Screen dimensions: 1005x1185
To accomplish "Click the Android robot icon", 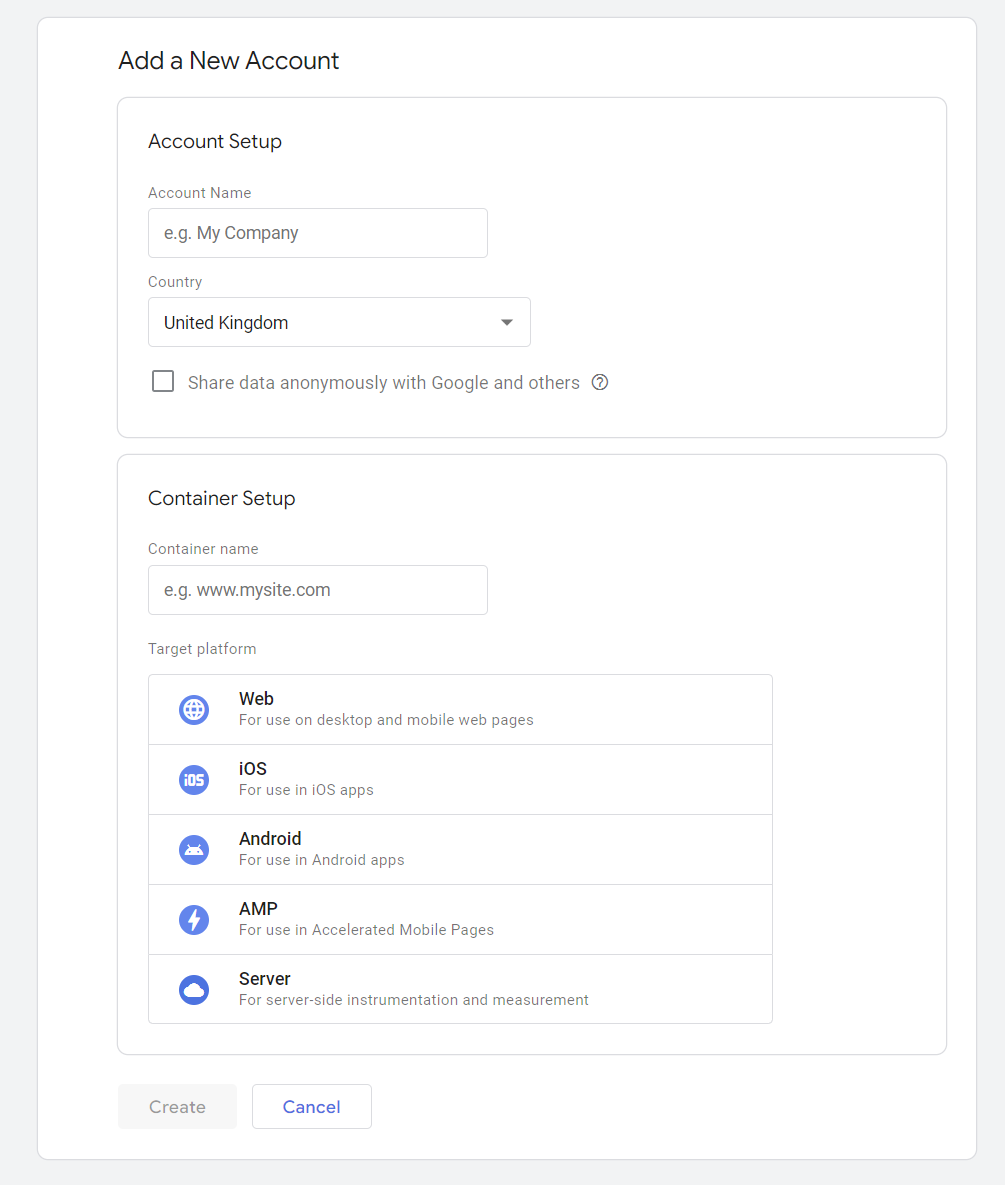I will [x=194, y=850].
